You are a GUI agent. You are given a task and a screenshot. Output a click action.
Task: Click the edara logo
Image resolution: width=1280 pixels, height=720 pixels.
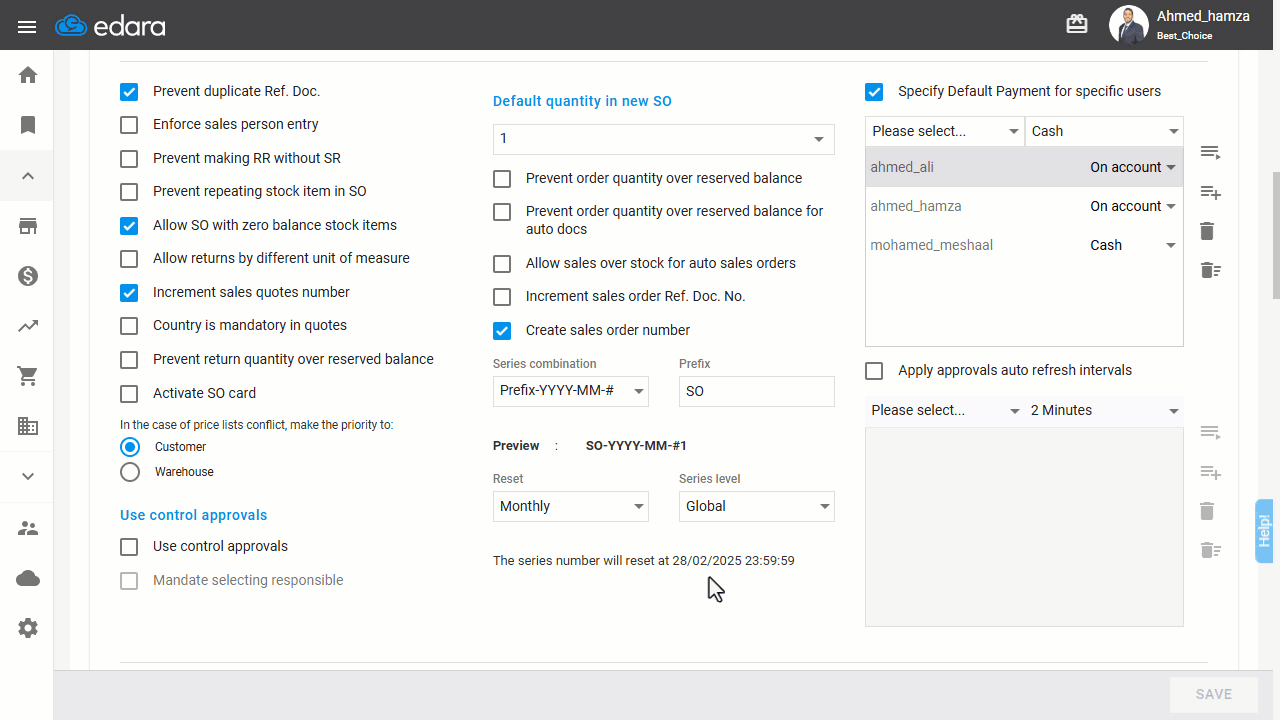pos(111,26)
